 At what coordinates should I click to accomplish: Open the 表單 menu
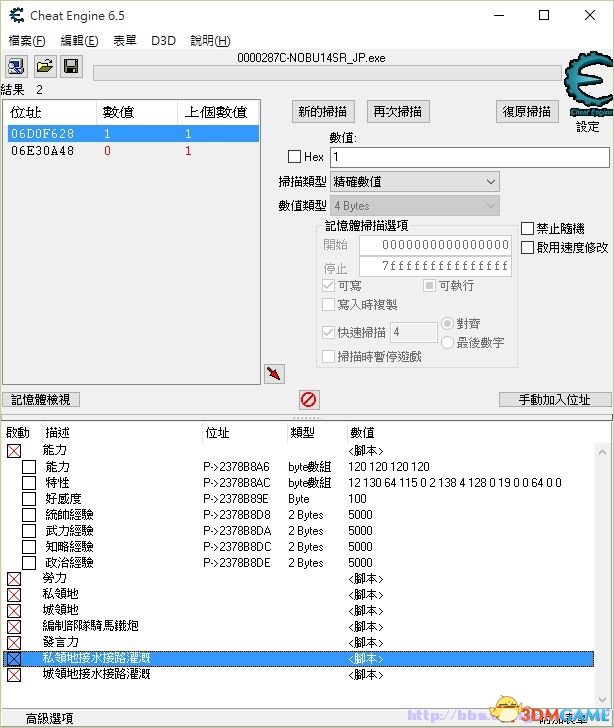125,41
